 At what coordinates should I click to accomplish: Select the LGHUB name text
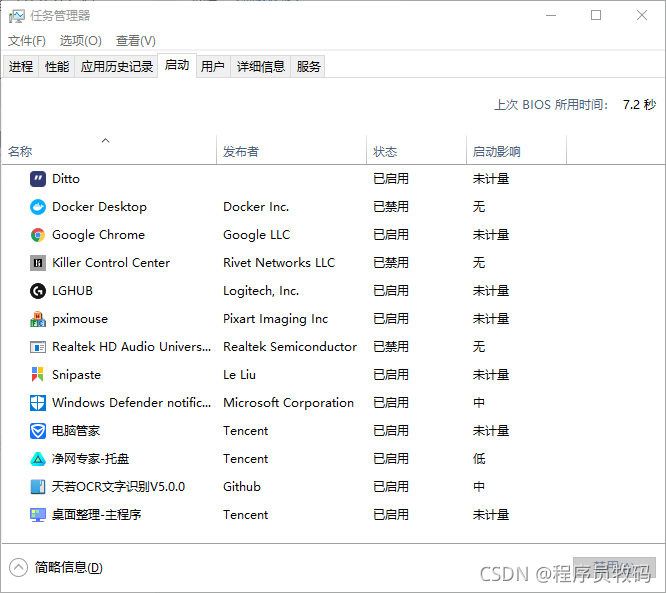[72, 291]
